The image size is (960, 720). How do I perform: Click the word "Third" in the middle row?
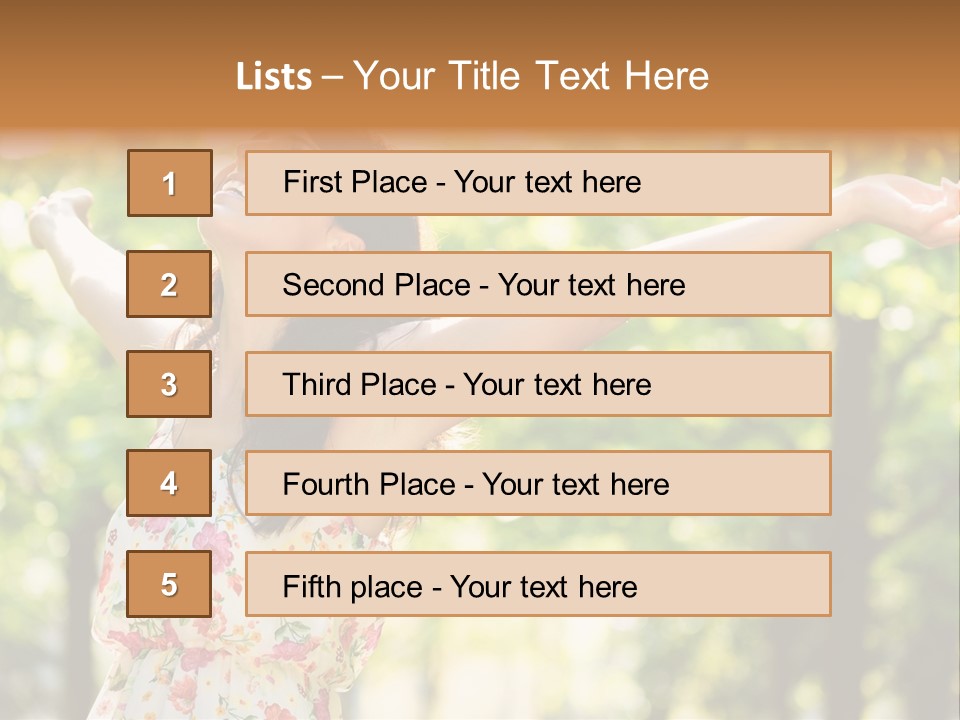pyautogui.click(x=318, y=385)
